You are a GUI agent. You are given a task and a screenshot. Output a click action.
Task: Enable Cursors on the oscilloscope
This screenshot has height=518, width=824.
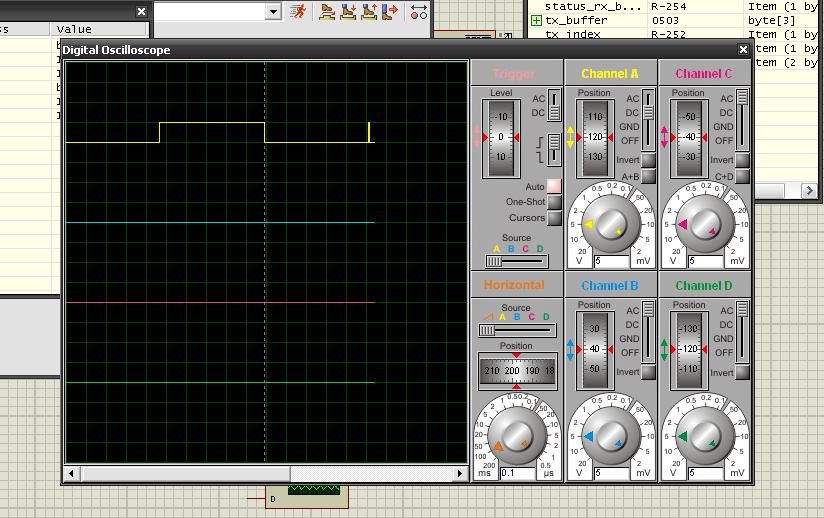click(x=554, y=218)
